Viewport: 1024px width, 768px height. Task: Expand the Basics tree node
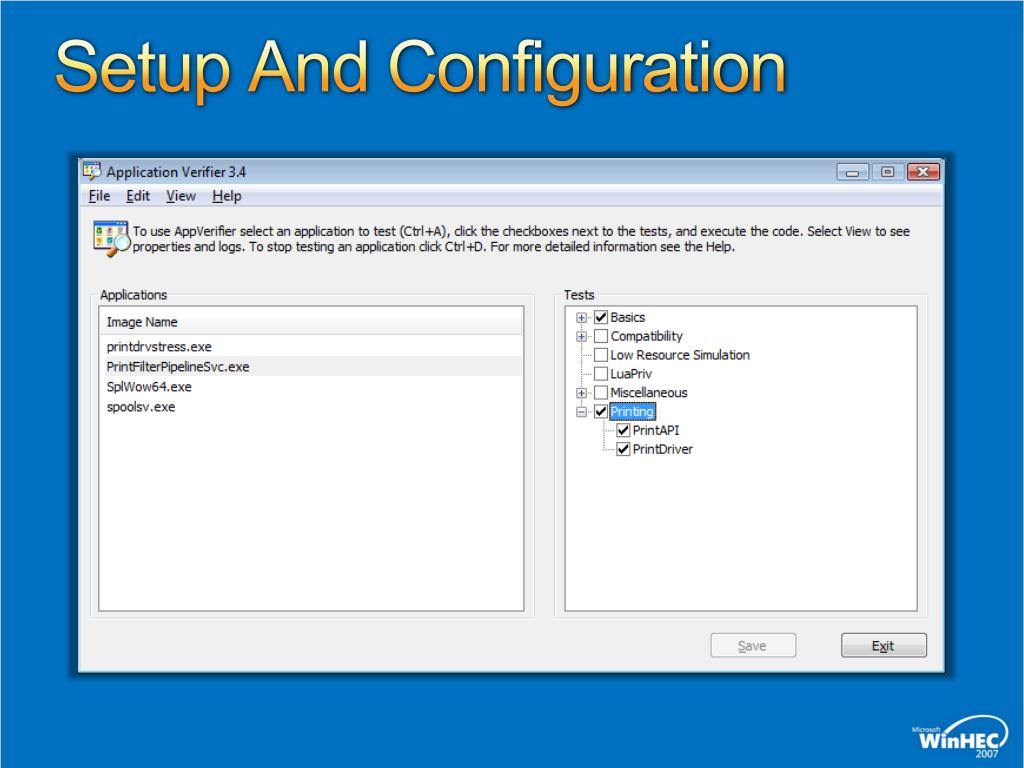click(581, 318)
